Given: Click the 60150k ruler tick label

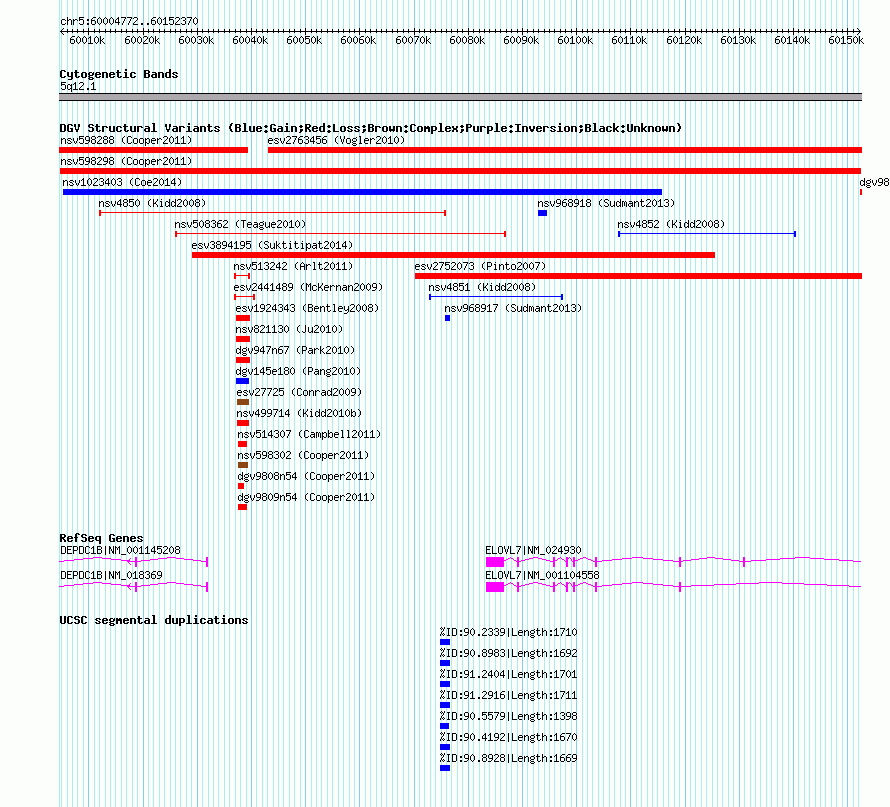Looking at the screenshot, I should [x=846, y=40].
